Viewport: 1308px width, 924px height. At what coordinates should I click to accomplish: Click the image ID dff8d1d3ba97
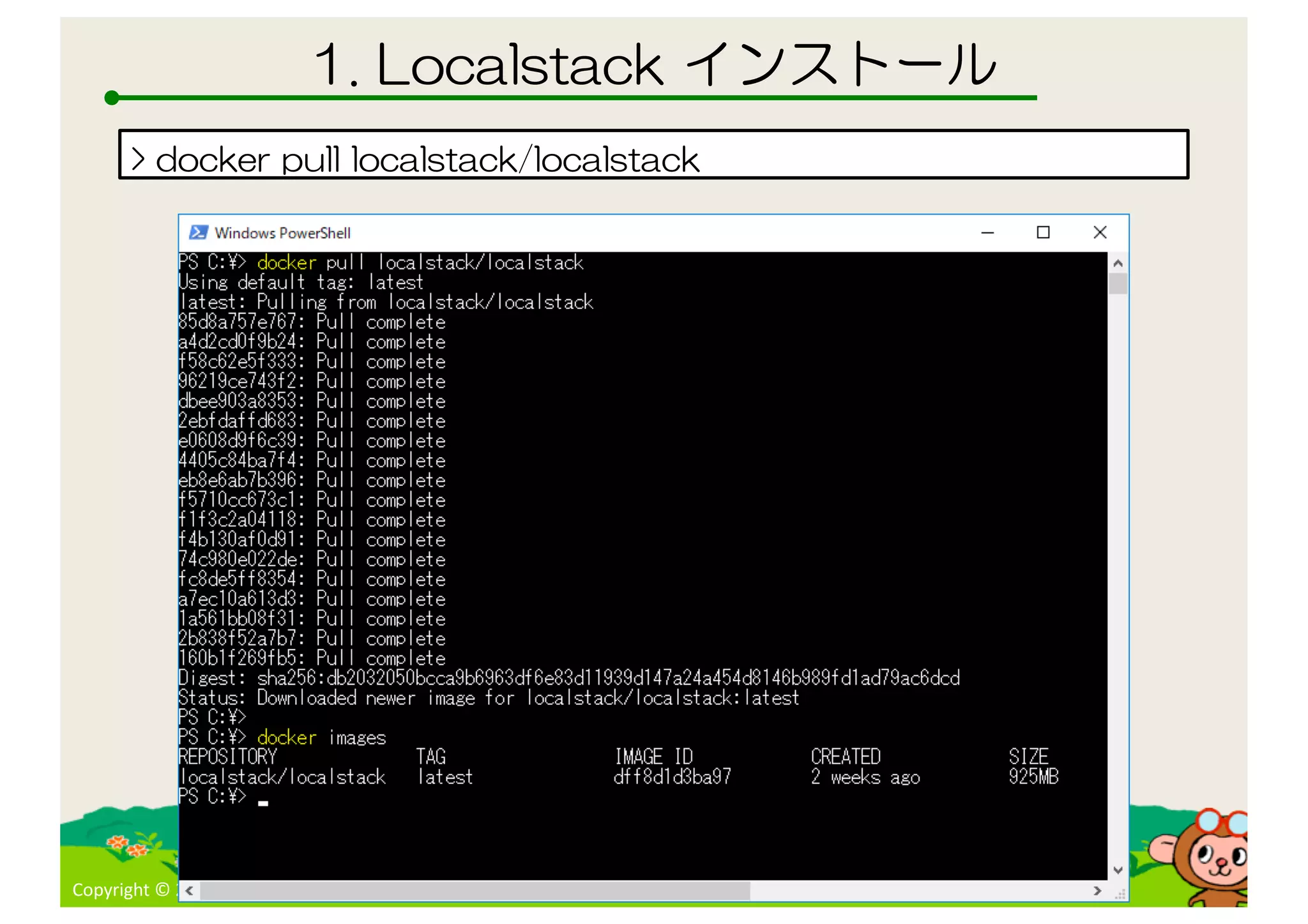(672, 776)
